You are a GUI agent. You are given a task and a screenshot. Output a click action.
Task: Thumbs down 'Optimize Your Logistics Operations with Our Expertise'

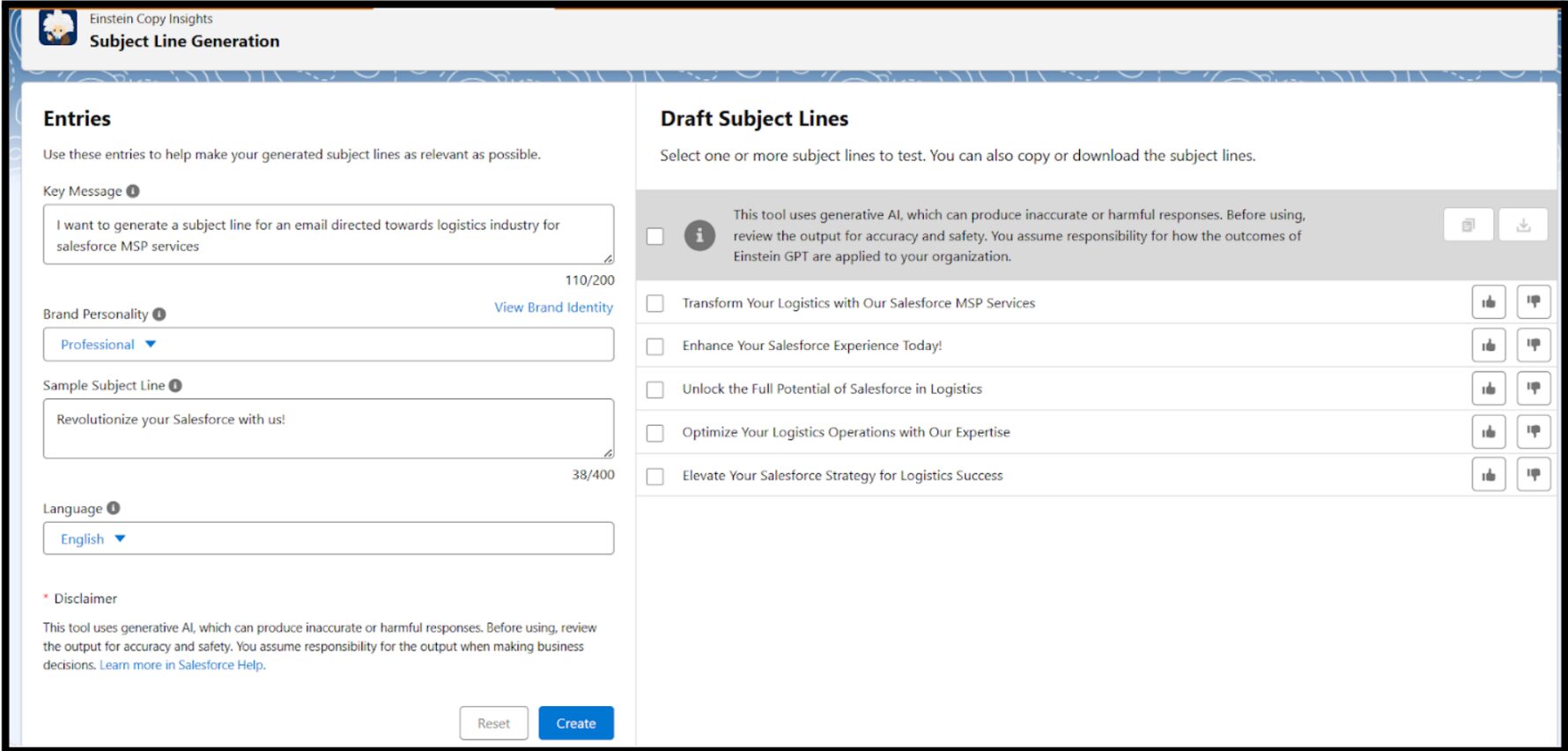(1534, 432)
